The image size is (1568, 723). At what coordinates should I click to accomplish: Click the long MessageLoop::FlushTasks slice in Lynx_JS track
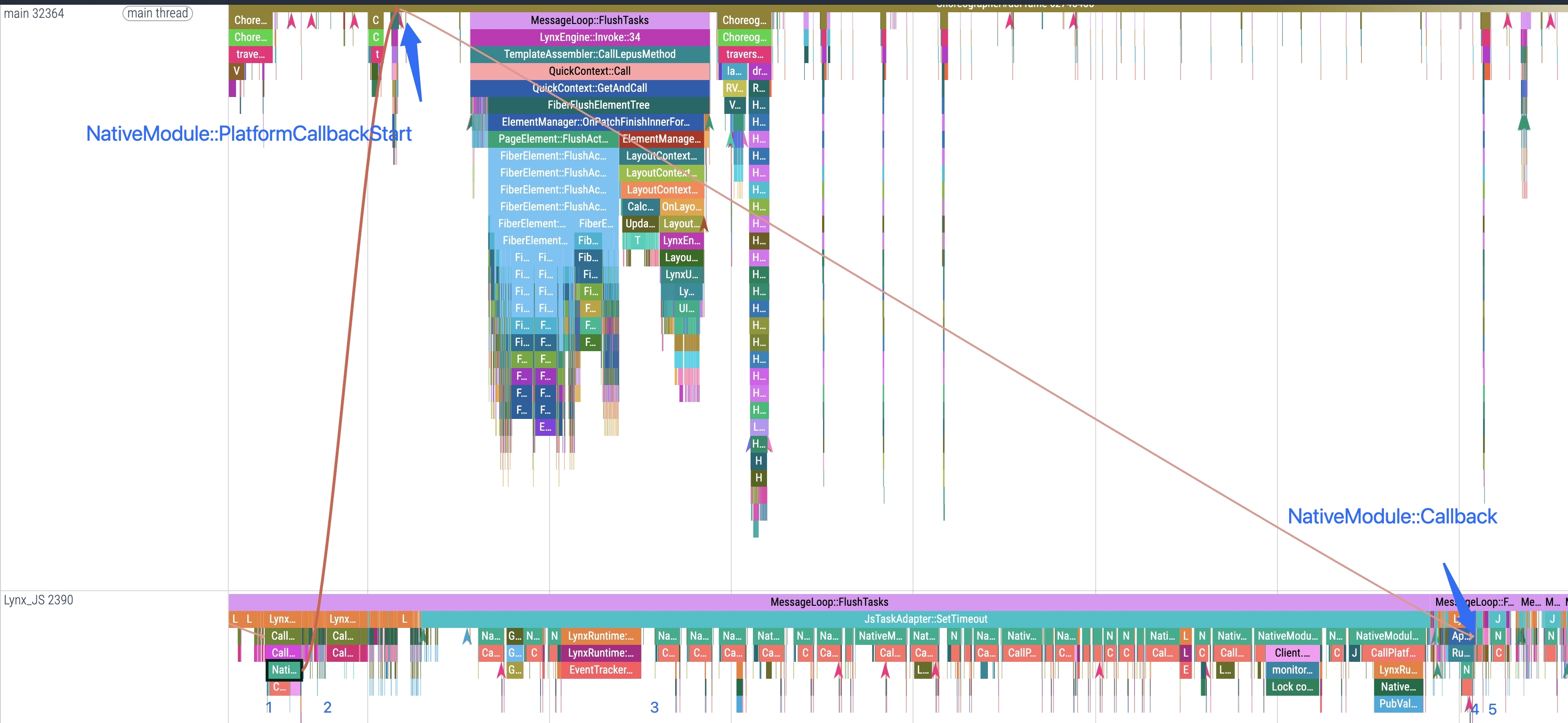(x=829, y=602)
